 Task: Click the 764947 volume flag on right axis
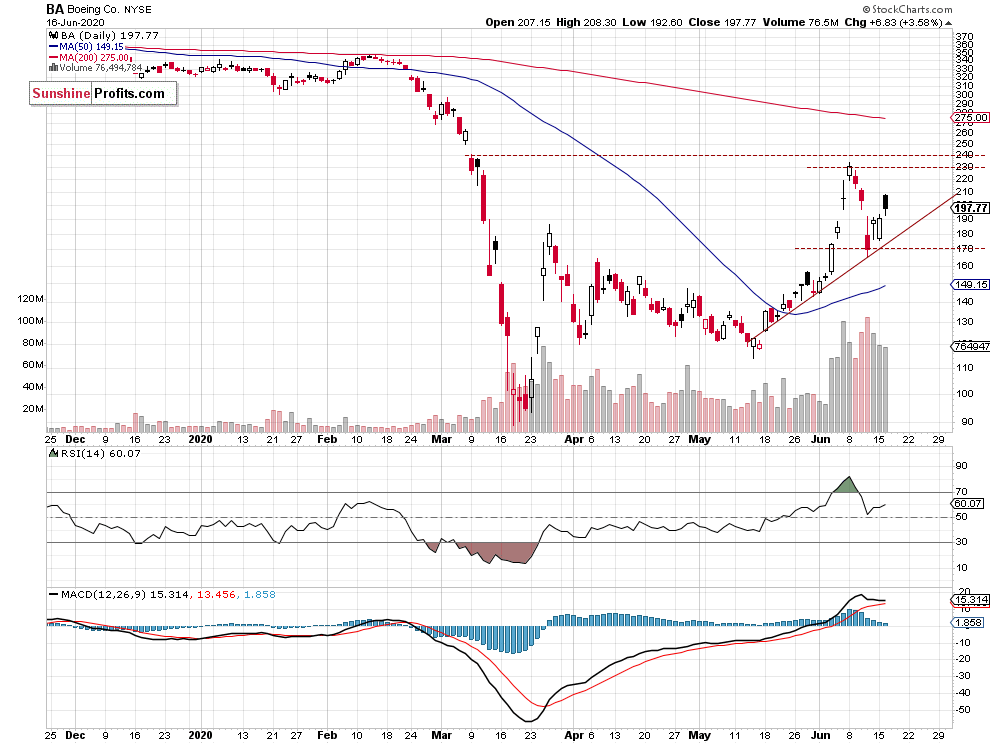(970, 346)
